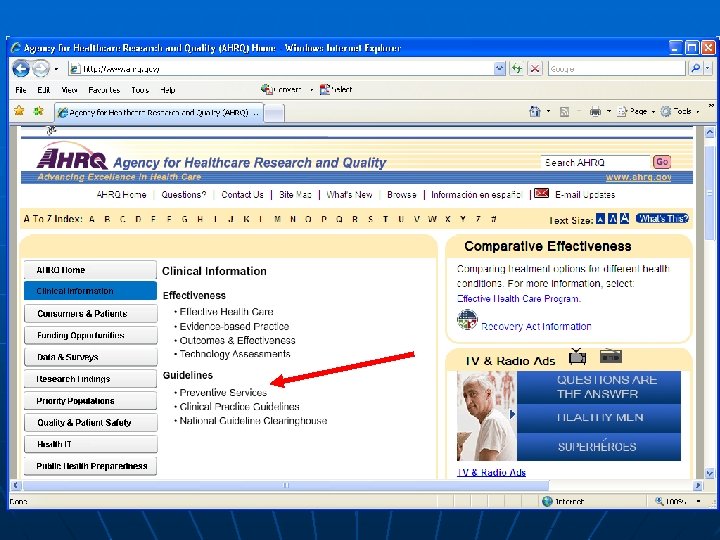The height and width of the screenshot is (540, 720).
Task: Select the AHRQ browser tab
Action: click(159, 112)
